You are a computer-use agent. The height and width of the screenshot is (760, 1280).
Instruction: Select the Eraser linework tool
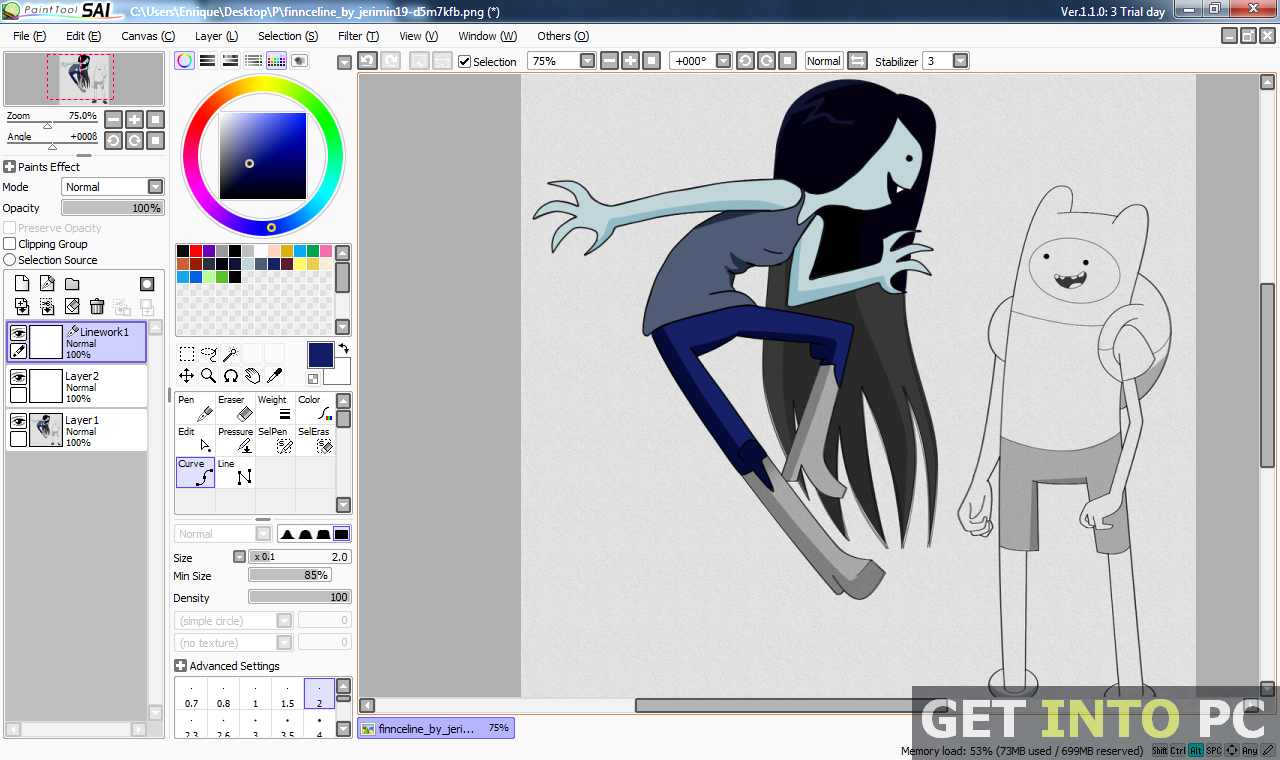(235, 408)
